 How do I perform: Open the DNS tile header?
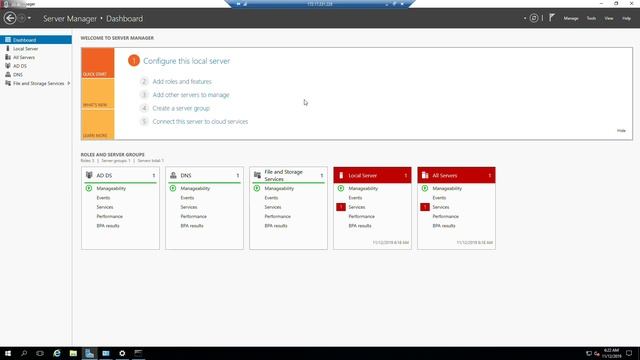click(204, 175)
